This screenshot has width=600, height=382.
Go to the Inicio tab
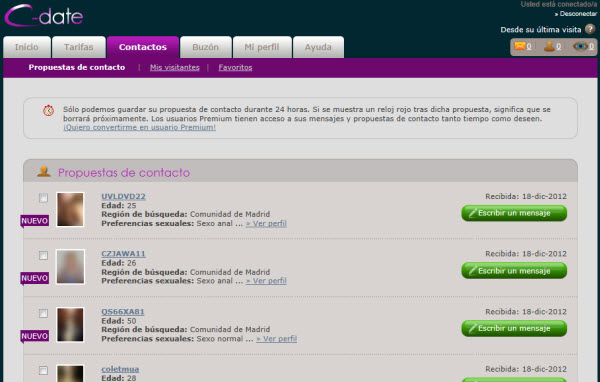pyautogui.click(x=26, y=47)
